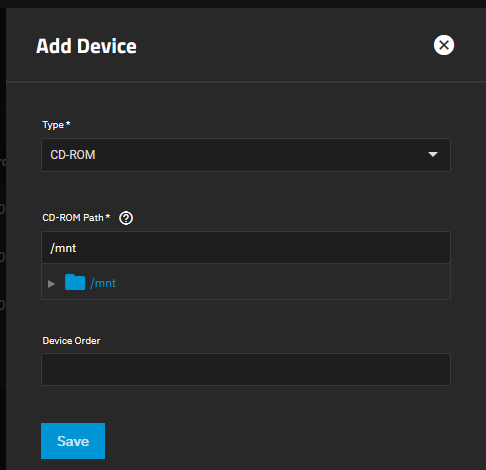Click the Device Order label
Image resolution: width=486 pixels, height=470 pixels.
click(71, 341)
